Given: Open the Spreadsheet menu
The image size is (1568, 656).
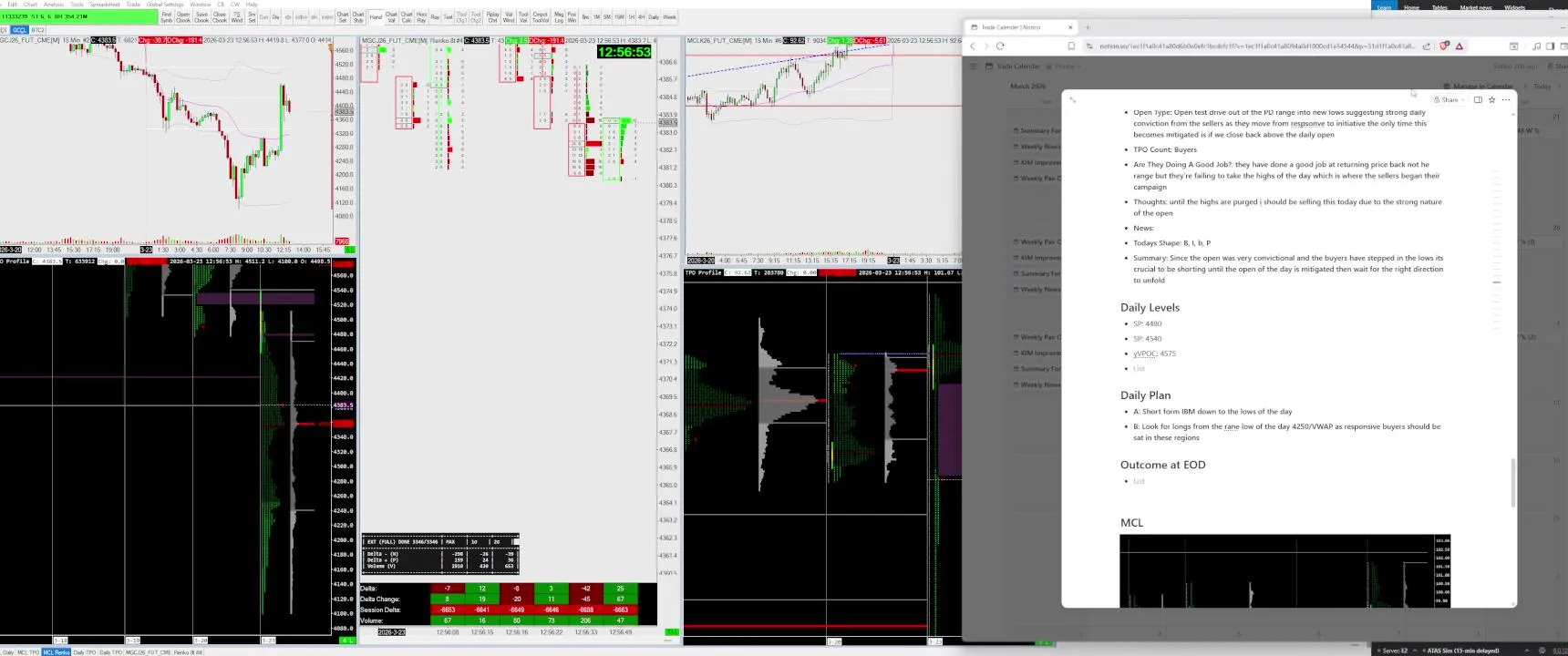Looking at the screenshot, I should pos(104,5).
